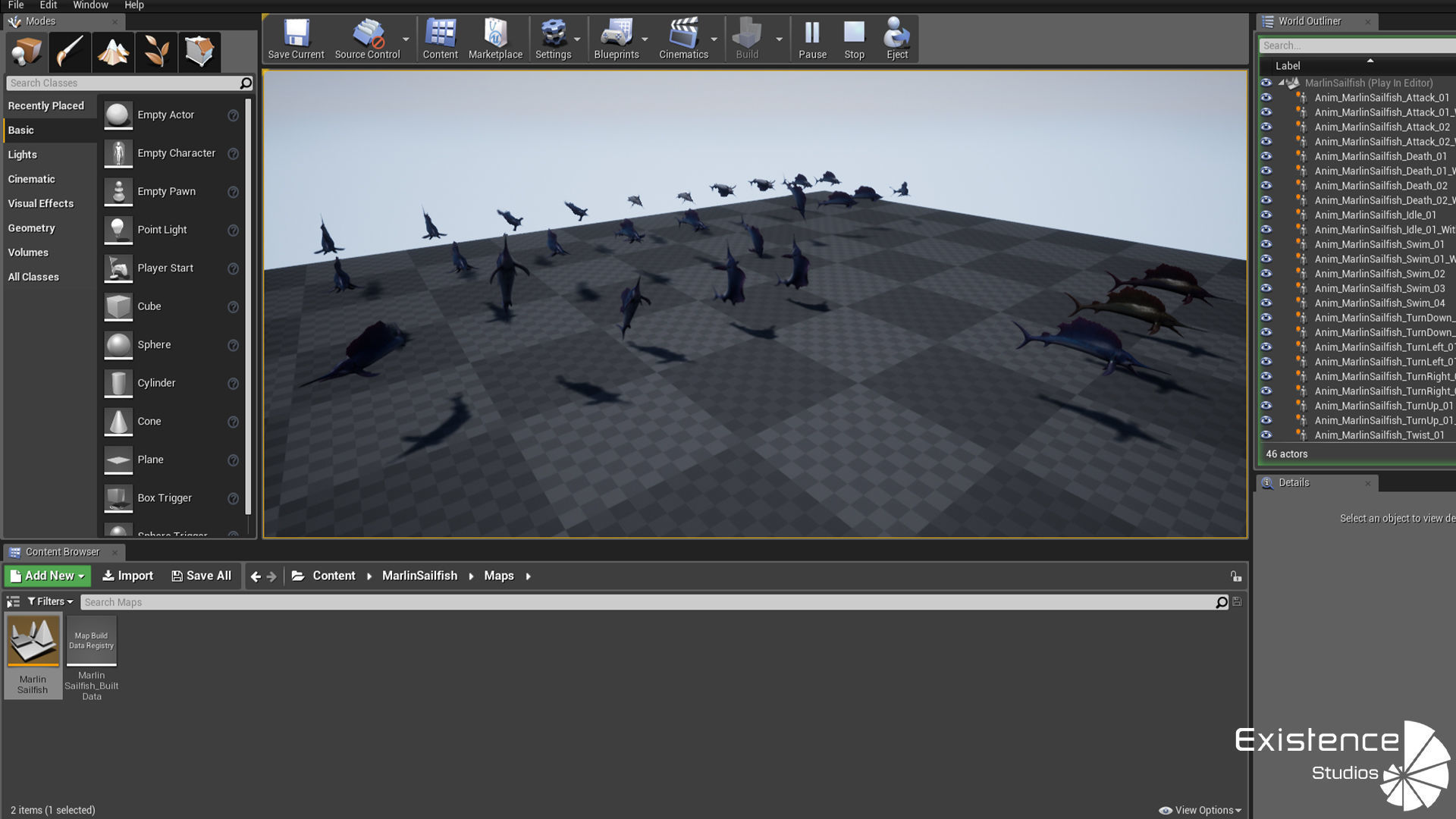The width and height of the screenshot is (1456, 819).
Task: Select the Lights category tab
Action: (x=23, y=155)
